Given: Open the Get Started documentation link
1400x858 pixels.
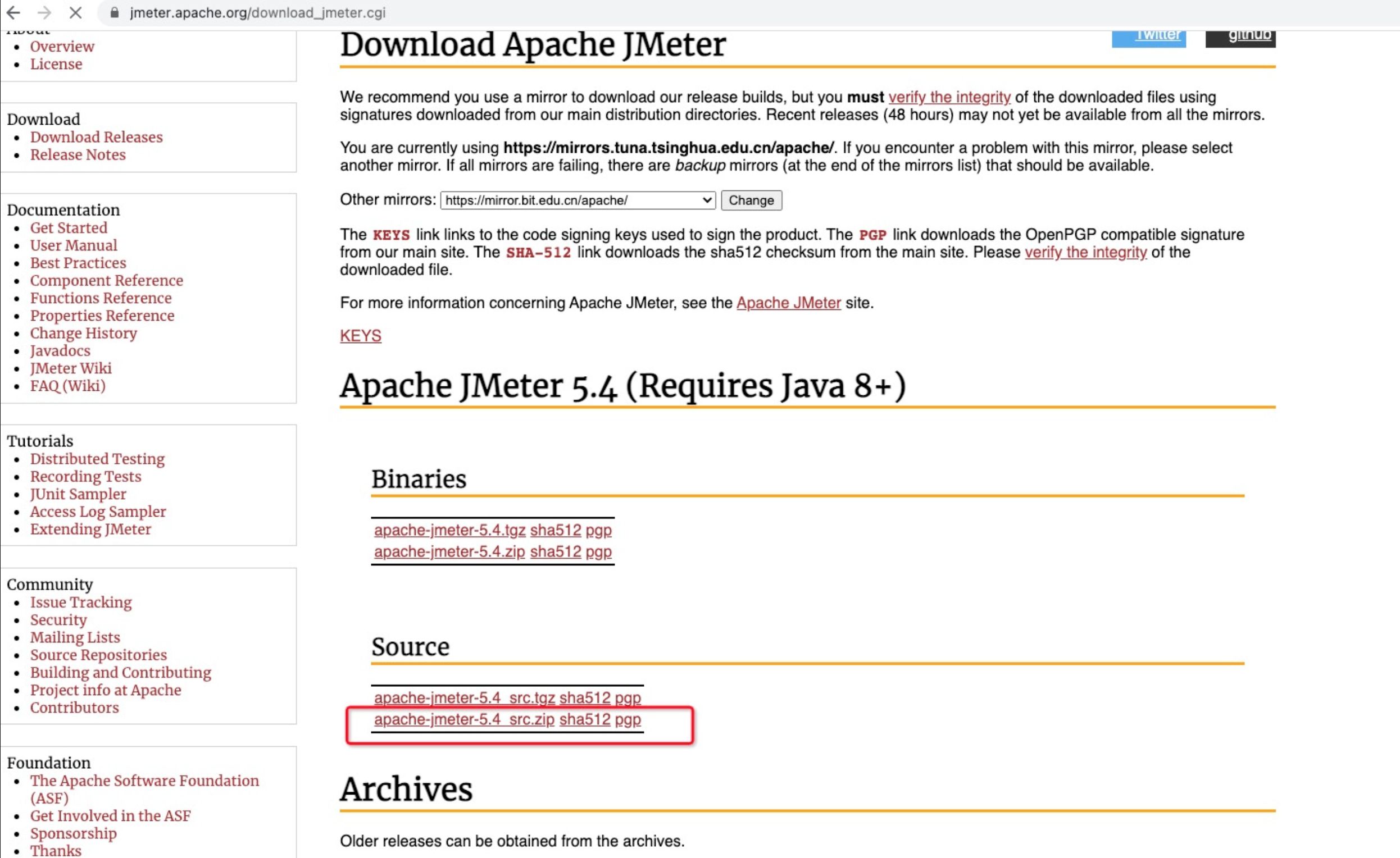Looking at the screenshot, I should (69, 229).
